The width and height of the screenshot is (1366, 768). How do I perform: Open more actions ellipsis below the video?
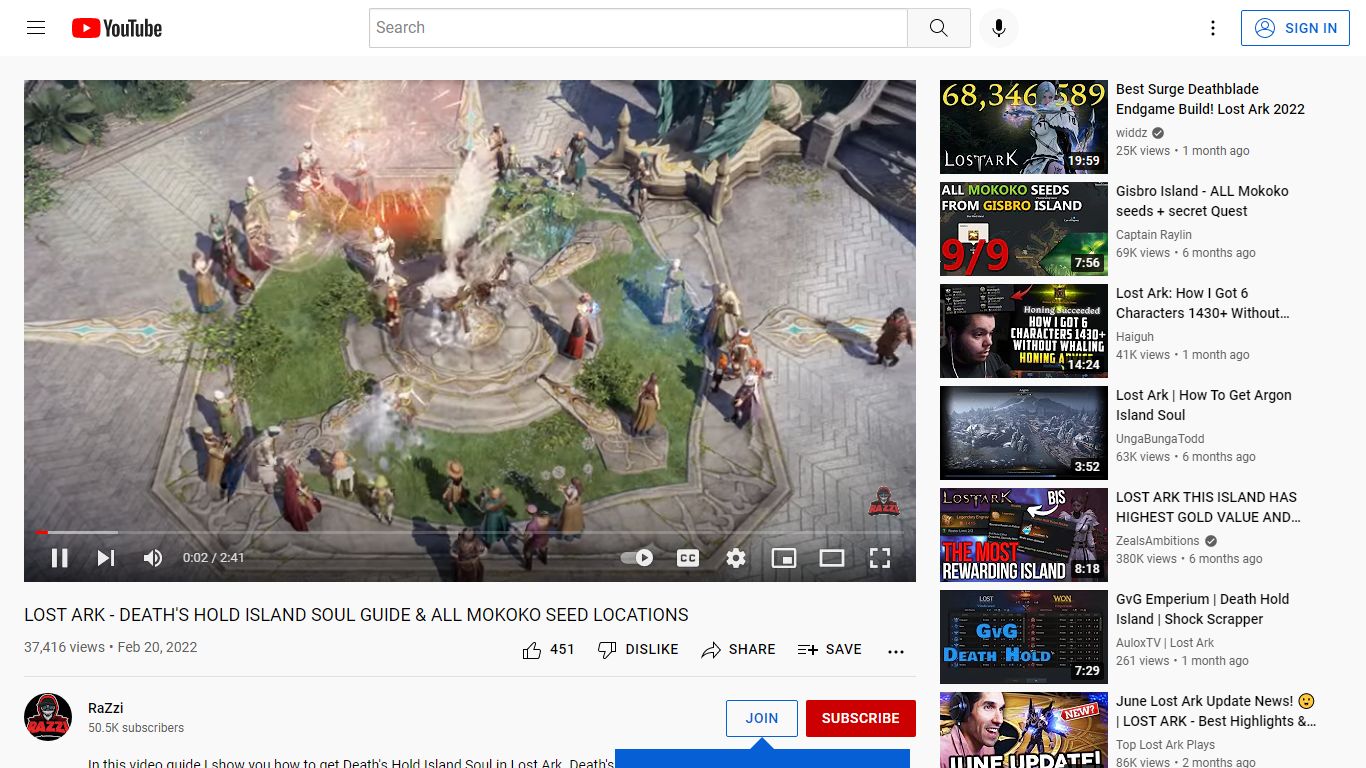click(896, 651)
